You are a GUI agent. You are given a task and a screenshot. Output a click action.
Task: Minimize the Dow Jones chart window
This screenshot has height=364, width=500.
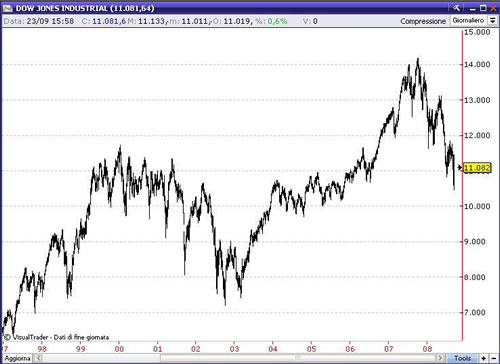click(472, 8)
